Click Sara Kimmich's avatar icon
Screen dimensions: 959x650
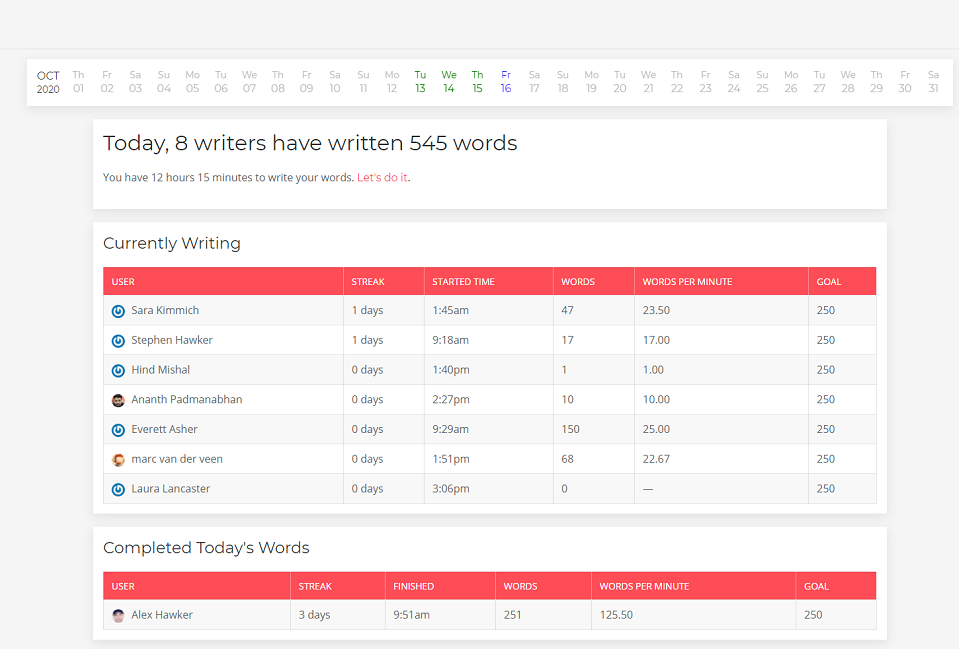click(117, 310)
